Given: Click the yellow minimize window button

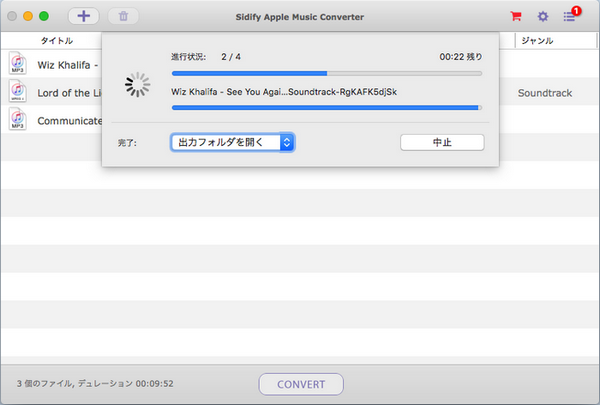Looking at the screenshot, I should click(x=28, y=16).
